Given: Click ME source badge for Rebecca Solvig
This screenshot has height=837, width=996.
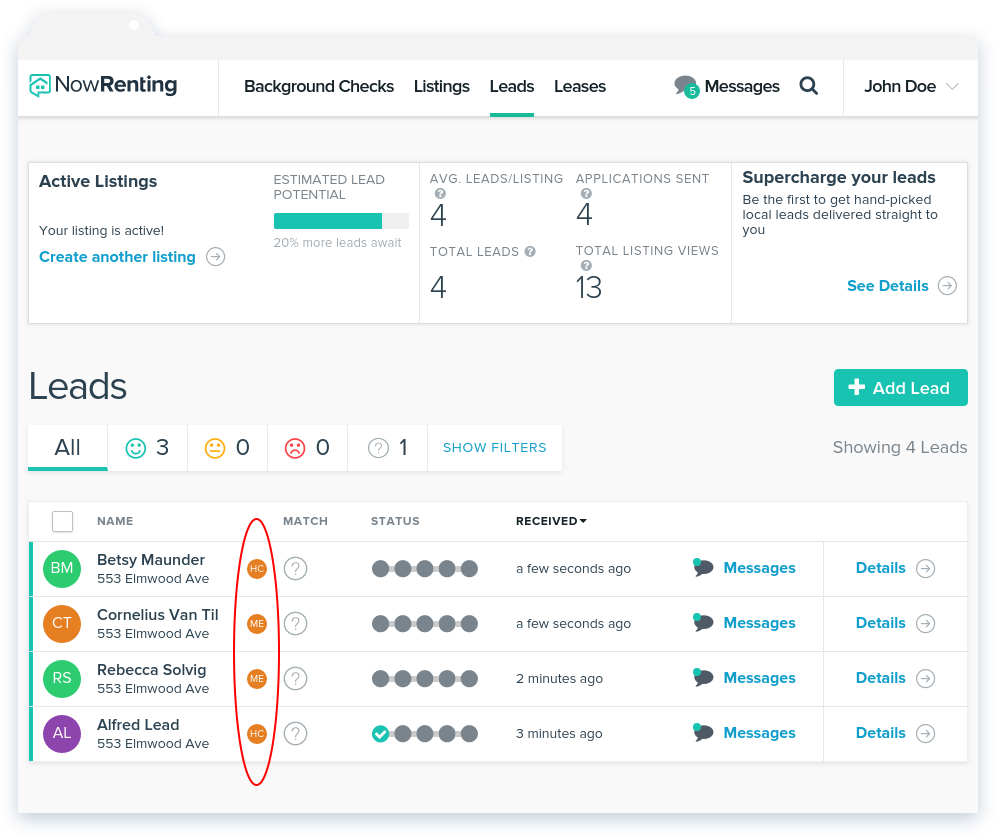Looking at the screenshot, I should [x=257, y=678].
